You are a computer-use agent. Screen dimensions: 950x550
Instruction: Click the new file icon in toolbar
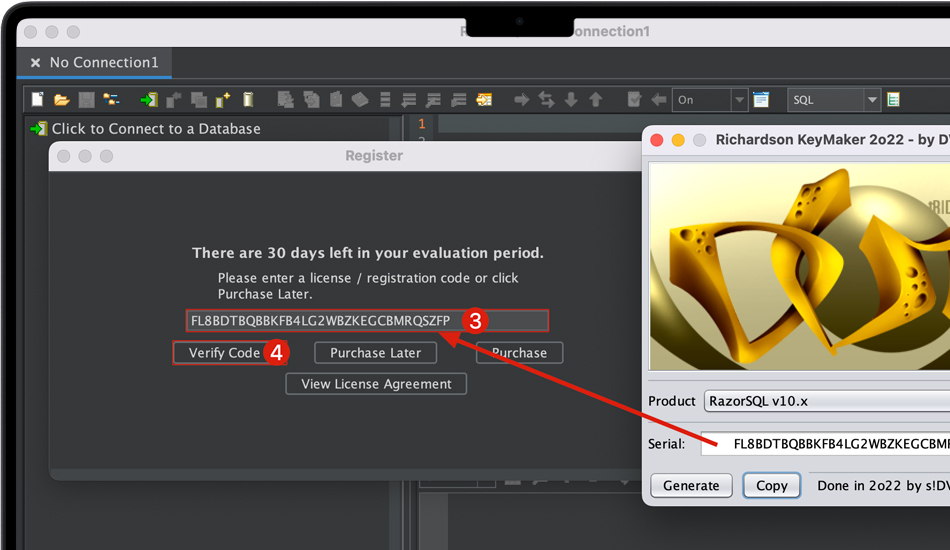click(x=37, y=100)
